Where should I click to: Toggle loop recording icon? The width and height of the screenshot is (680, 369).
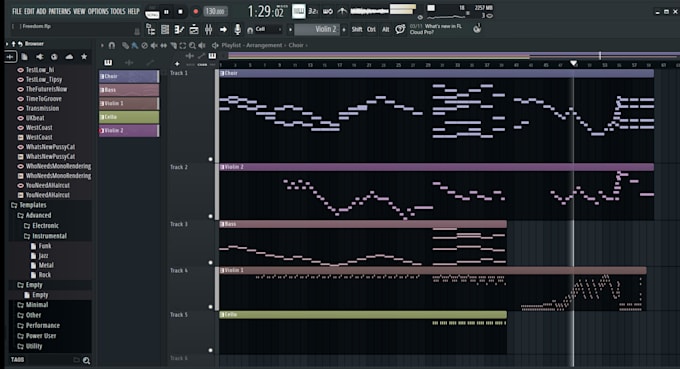tap(328, 12)
